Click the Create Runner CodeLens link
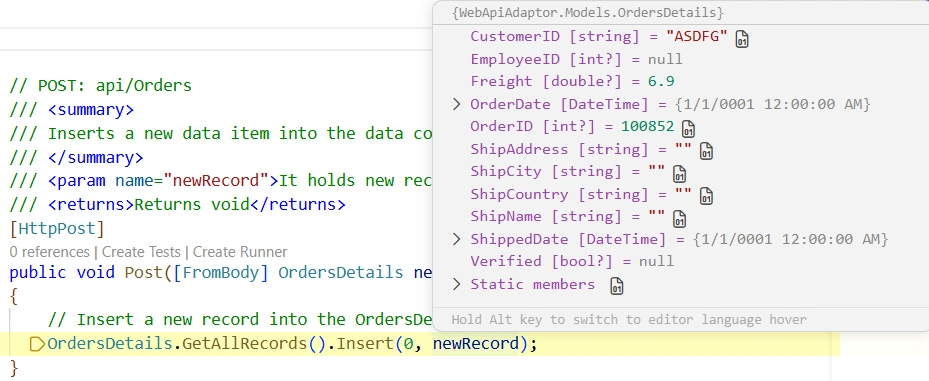This screenshot has height=381, width=929. tap(240, 252)
